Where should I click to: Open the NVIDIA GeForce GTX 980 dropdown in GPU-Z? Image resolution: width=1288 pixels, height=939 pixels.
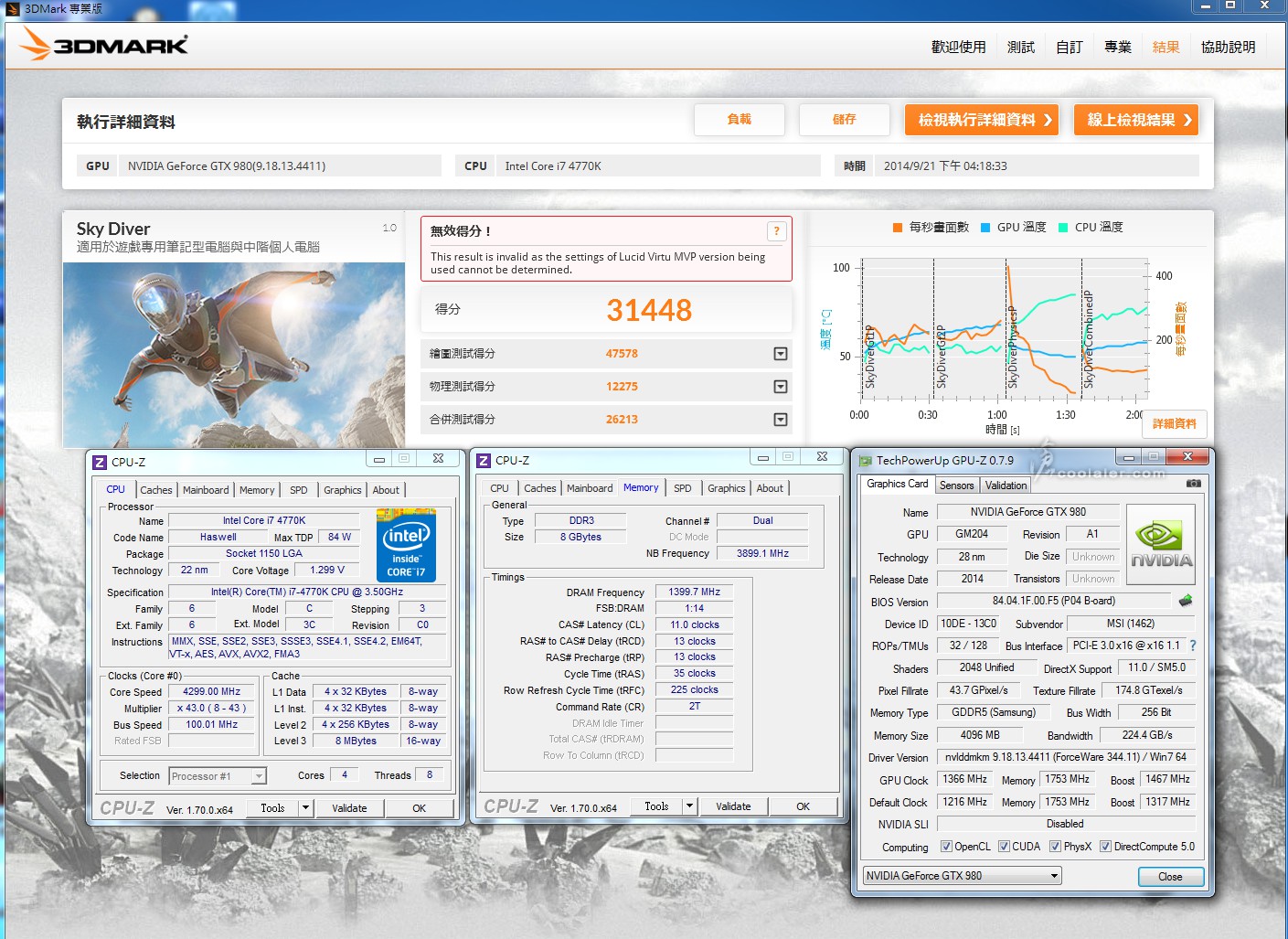pos(962,876)
